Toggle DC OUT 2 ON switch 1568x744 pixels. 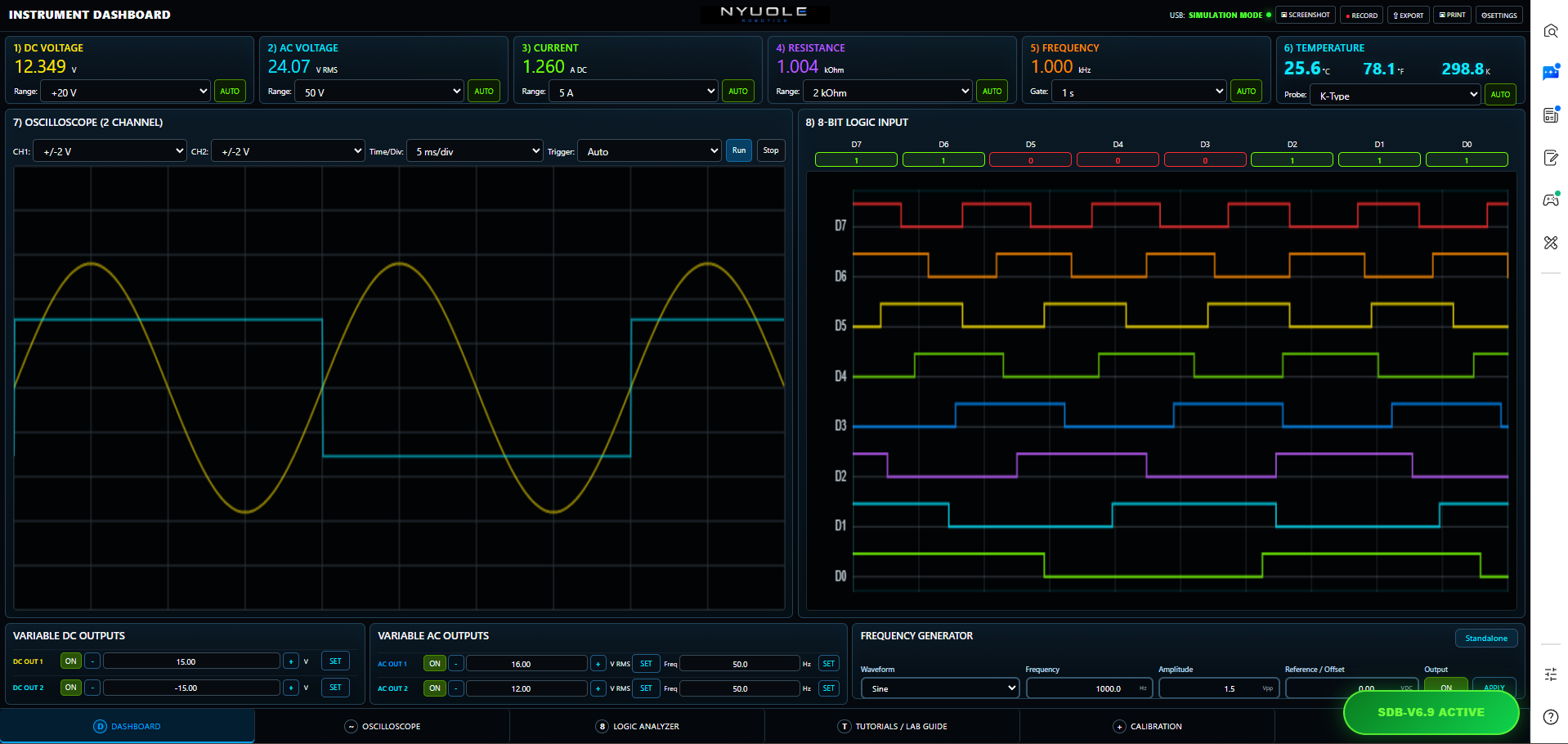pos(71,688)
